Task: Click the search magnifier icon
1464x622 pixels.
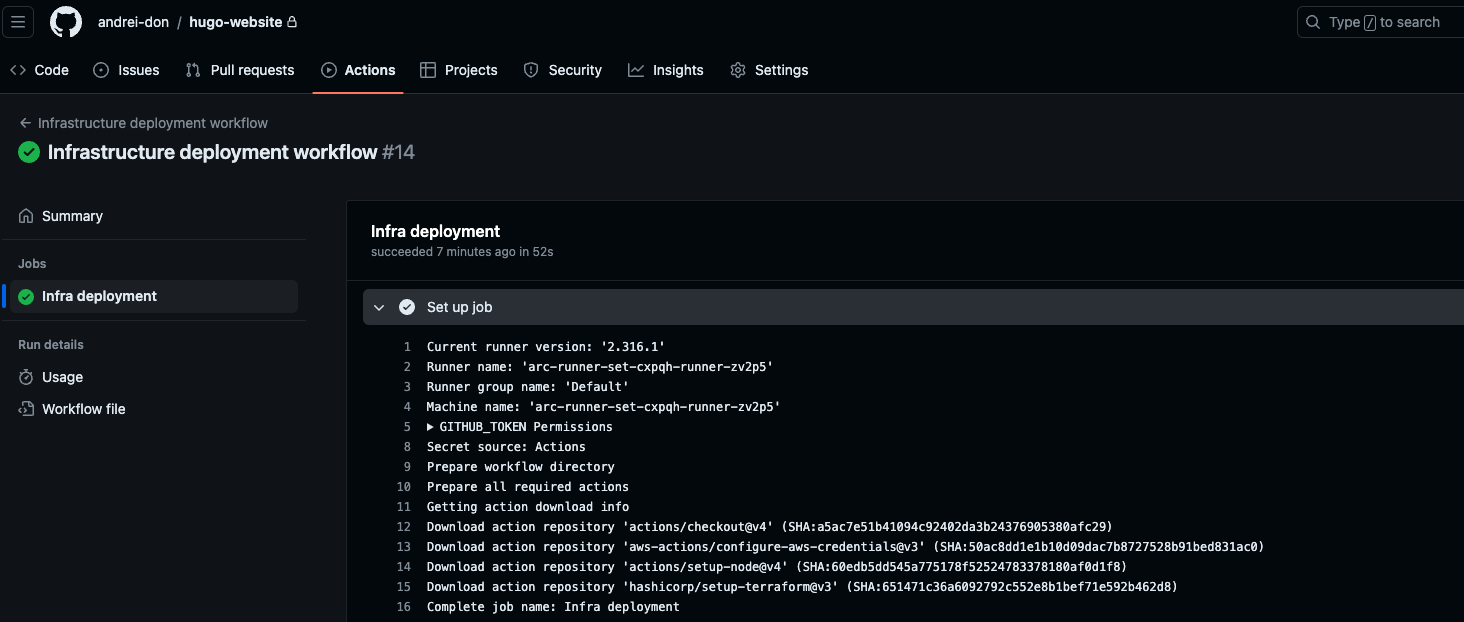Action: point(1313,22)
